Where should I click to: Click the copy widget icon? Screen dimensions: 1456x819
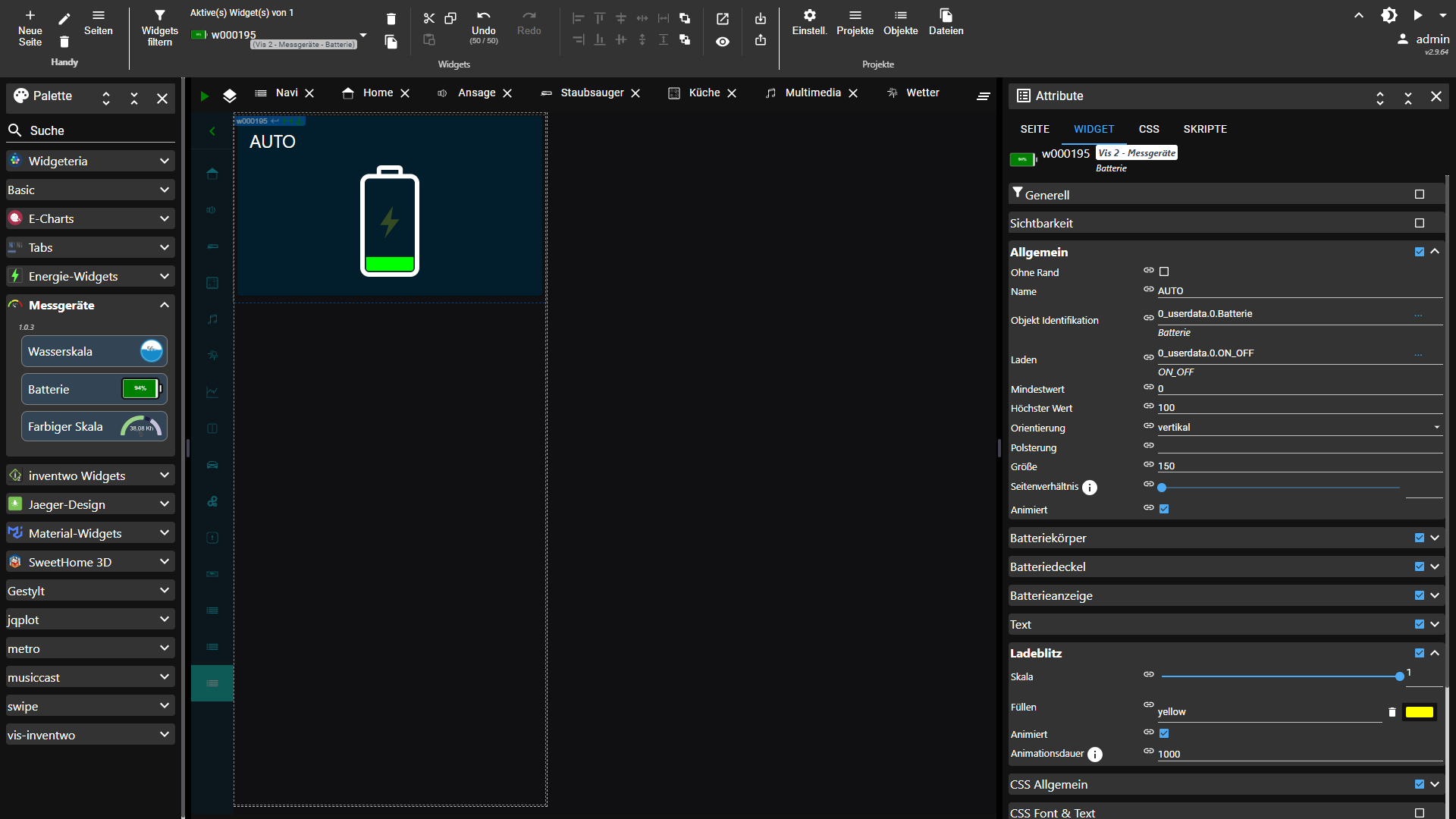pyautogui.click(x=449, y=18)
